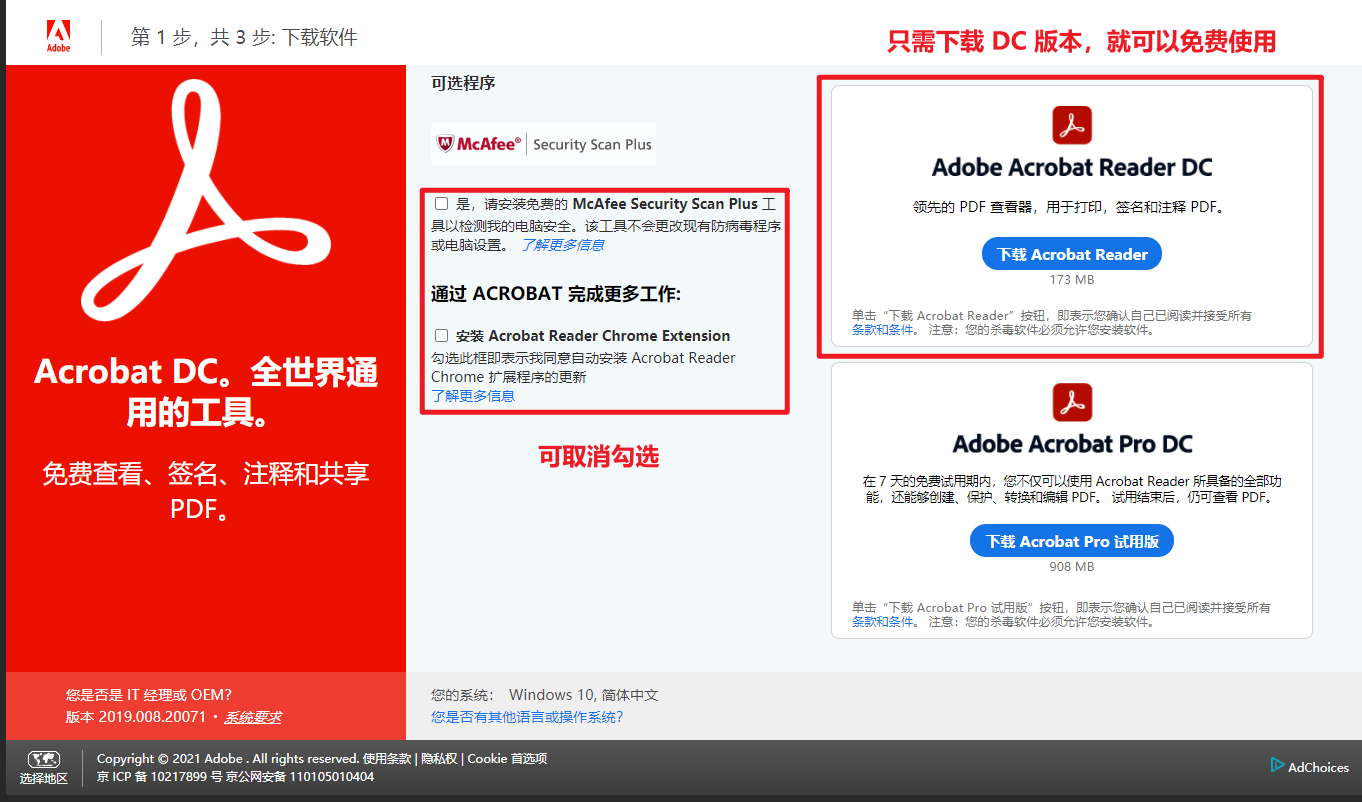The height and width of the screenshot is (802, 1362).
Task: Open 条款和条件 link in the Reader card
Action: (x=883, y=330)
